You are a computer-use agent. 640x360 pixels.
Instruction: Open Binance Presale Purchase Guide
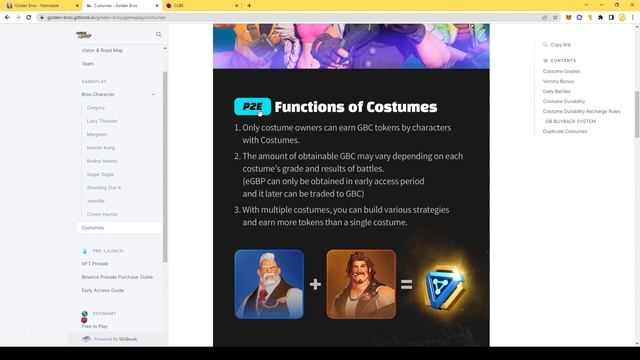point(117,277)
